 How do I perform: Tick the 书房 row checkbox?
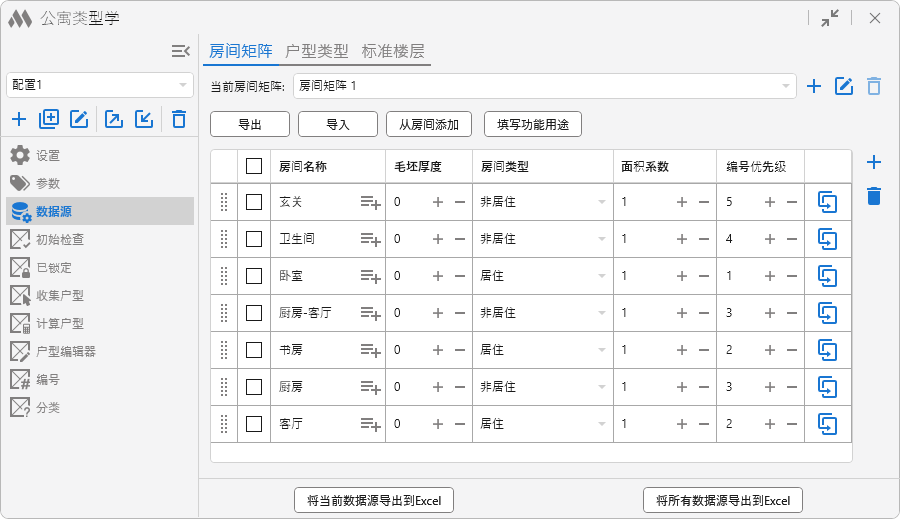(x=254, y=350)
